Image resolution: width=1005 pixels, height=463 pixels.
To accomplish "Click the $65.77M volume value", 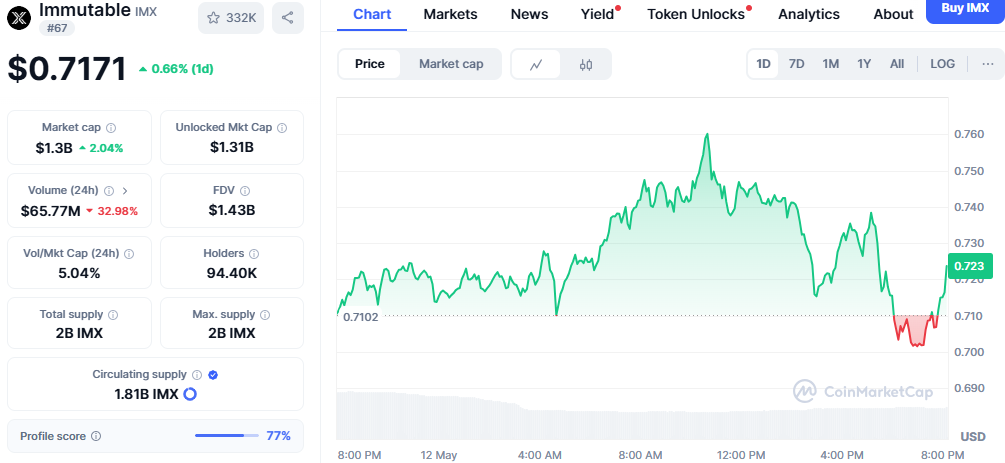I will point(50,210).
